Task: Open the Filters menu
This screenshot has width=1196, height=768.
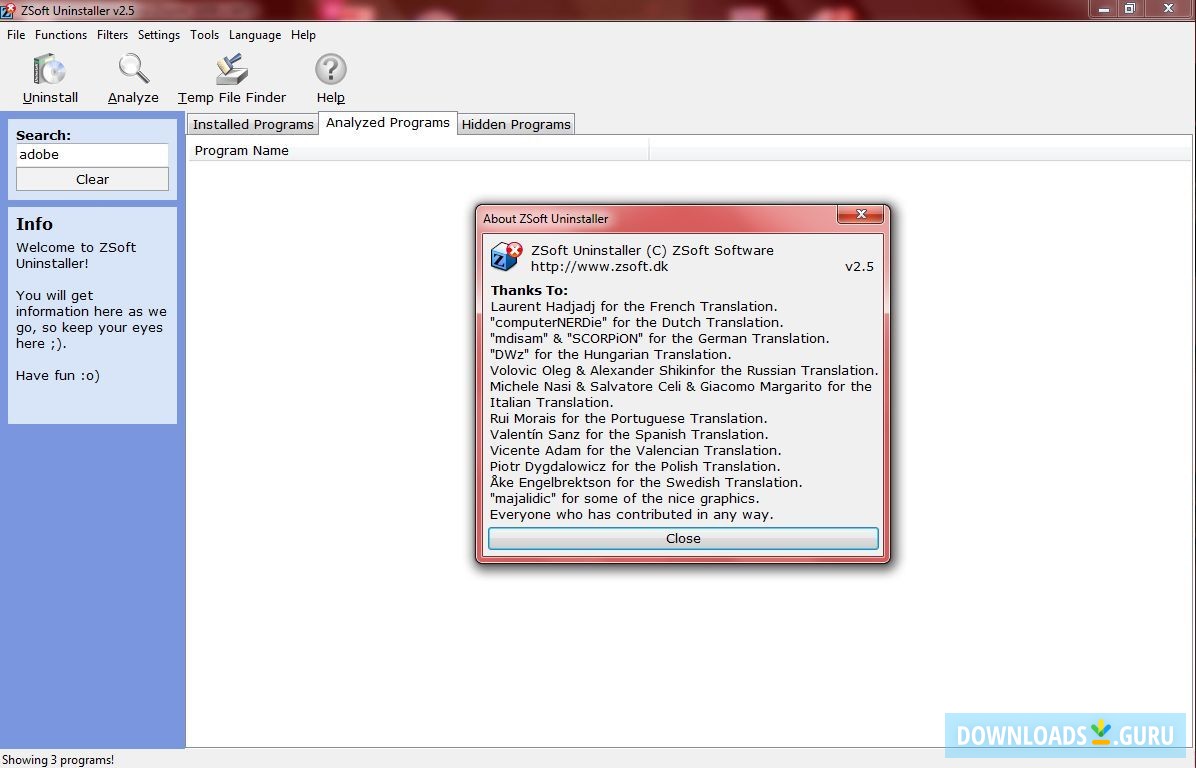Action: [x=112, y=35]
